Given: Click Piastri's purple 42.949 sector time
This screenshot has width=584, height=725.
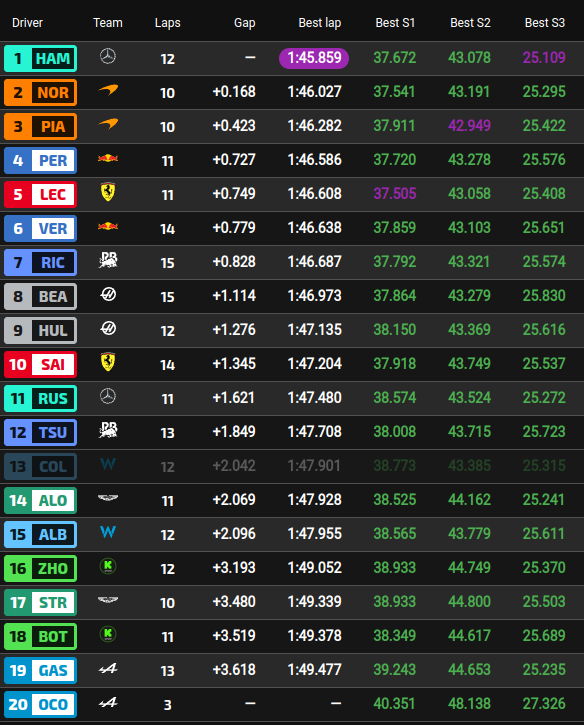Looking at the screenshot, I should [x=469, y=125].
